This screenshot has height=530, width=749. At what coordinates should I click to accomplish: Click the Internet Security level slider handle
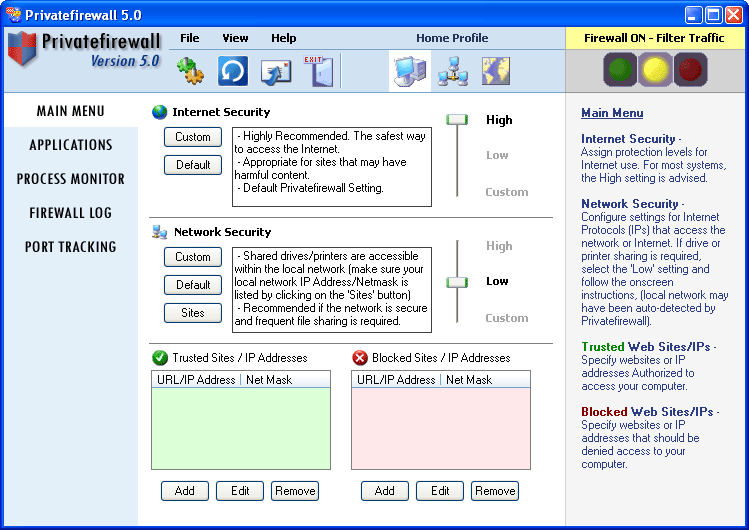point(457,119)
